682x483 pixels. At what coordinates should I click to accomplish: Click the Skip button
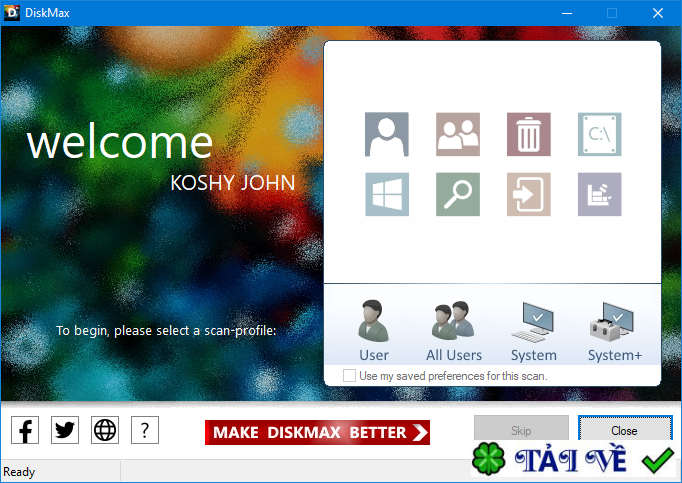click(x=521, y=428)
